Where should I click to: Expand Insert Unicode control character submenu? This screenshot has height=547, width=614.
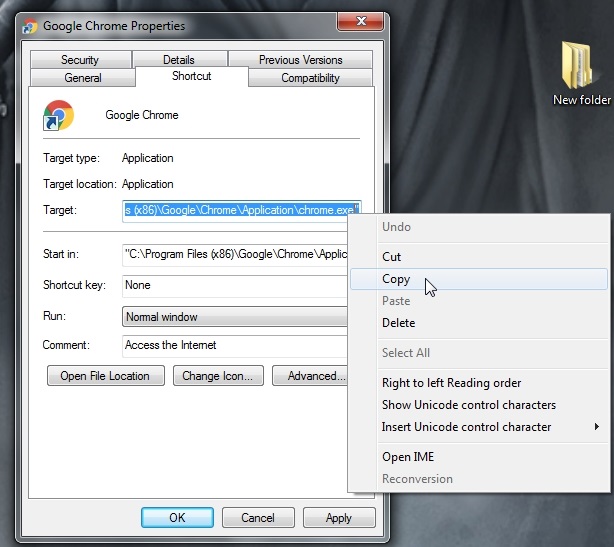[479, 427]
